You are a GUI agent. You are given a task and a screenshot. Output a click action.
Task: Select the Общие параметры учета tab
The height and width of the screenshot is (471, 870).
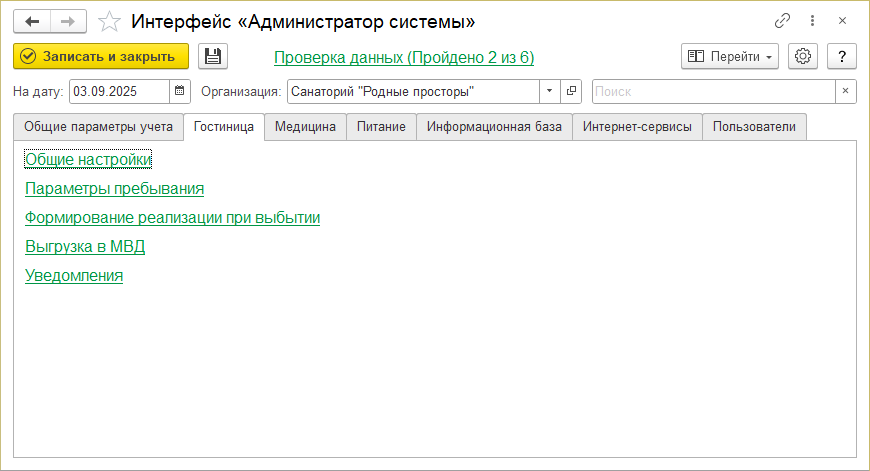(99, 127)
